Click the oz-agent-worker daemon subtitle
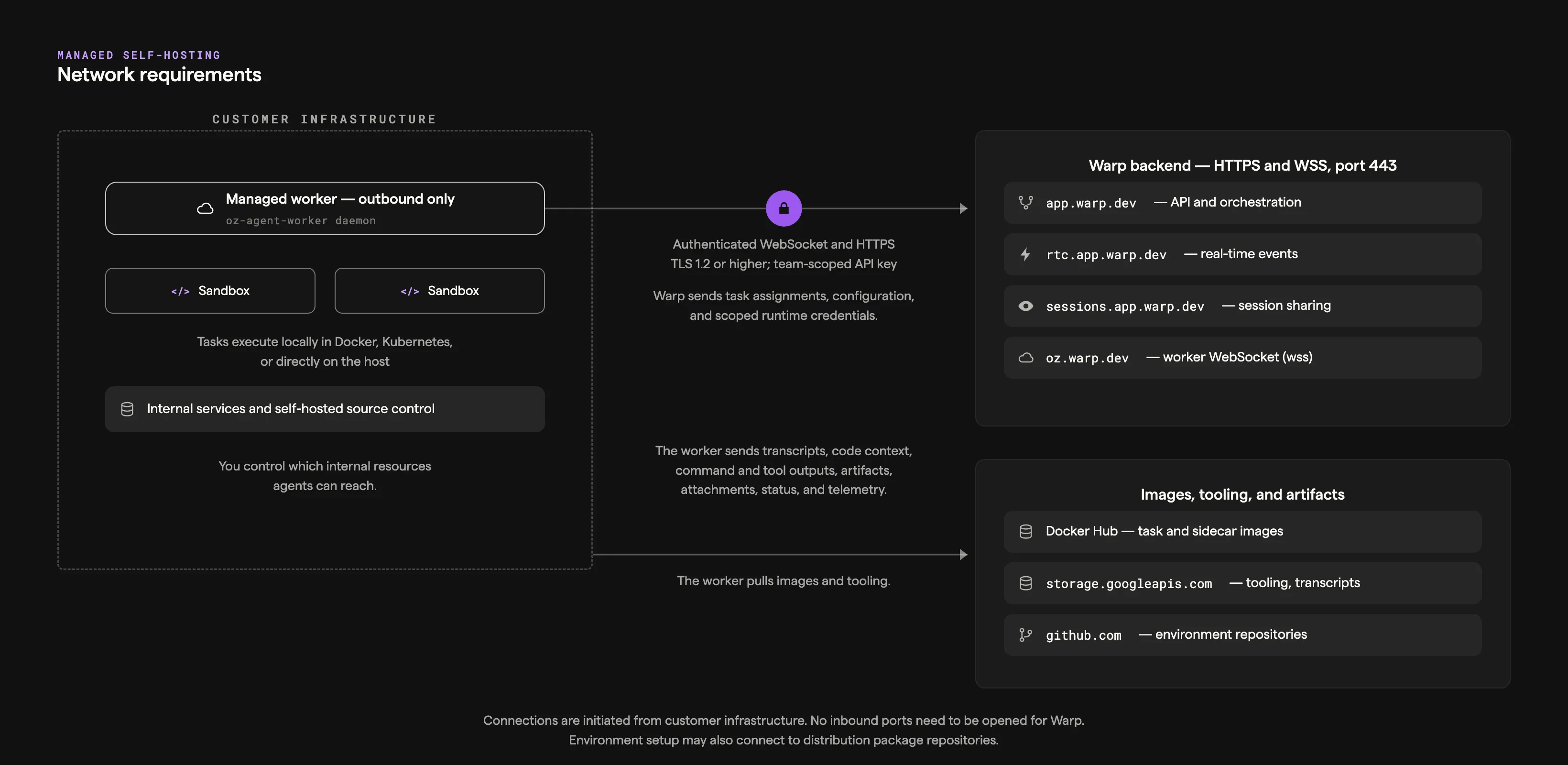Screen dimensions: 1568x765 (x=301, y=221)
